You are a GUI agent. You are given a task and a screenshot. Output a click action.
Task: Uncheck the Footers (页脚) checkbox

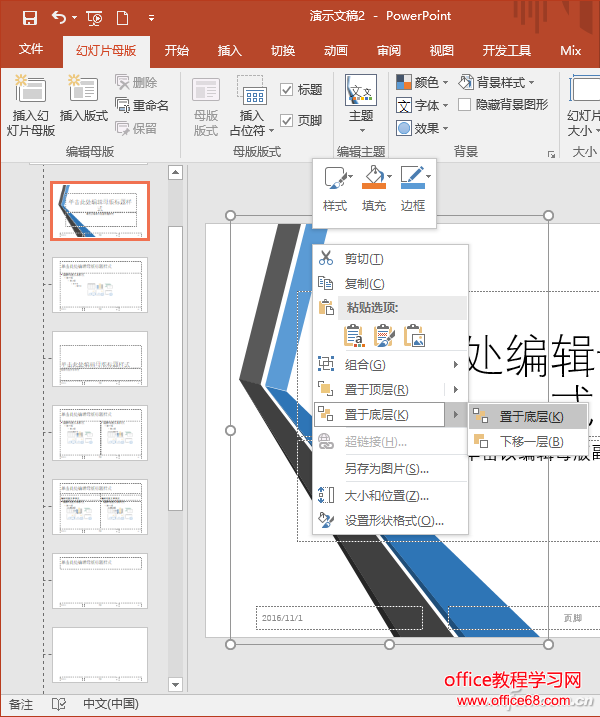click(x=287, y=120)
